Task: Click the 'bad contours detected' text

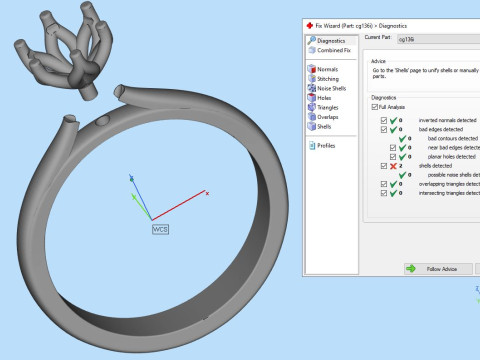Action: point(453,138)
